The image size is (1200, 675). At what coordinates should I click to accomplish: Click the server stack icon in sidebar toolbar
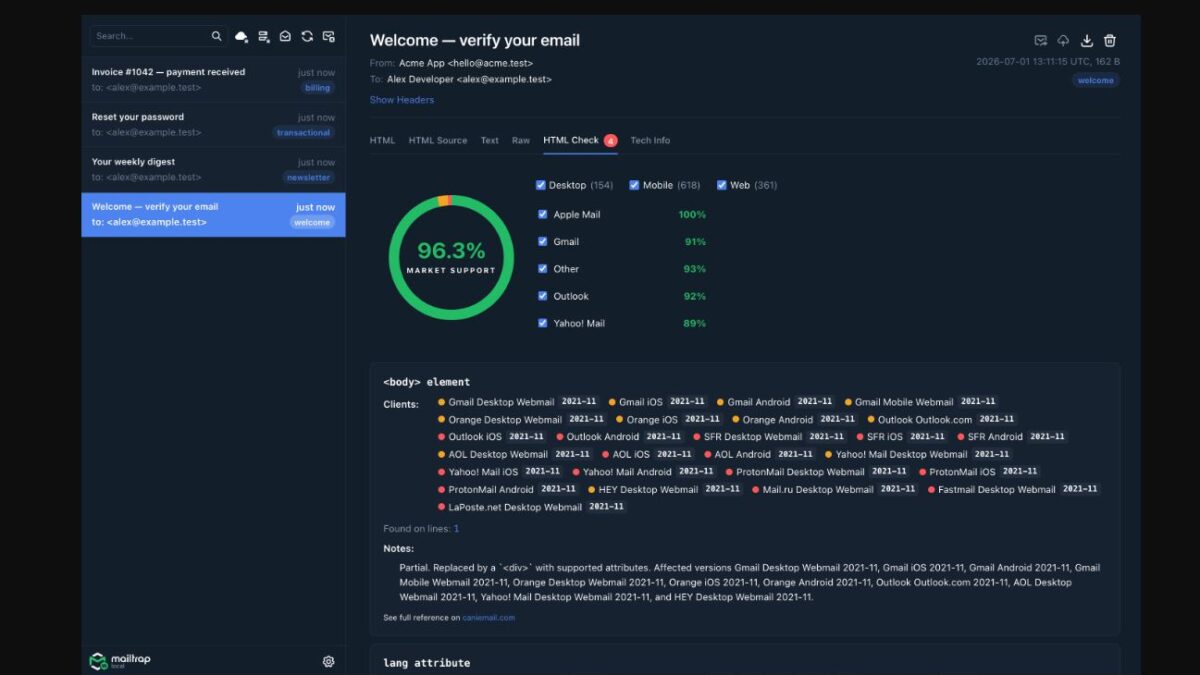263,36
